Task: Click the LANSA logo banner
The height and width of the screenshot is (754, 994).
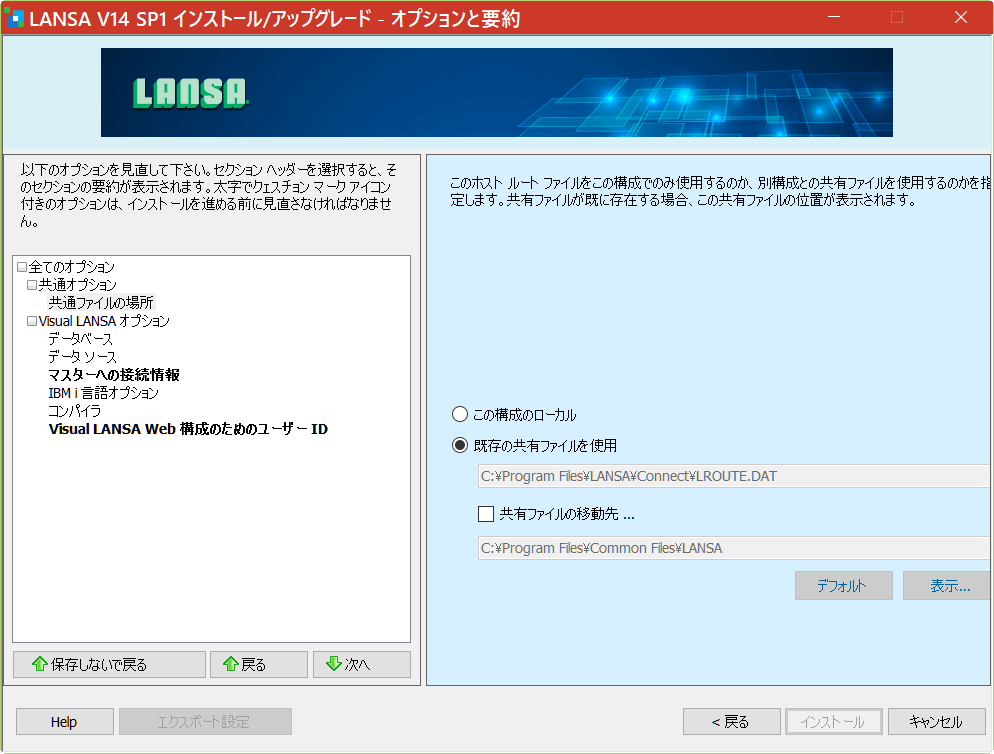Action: (496, 93)
